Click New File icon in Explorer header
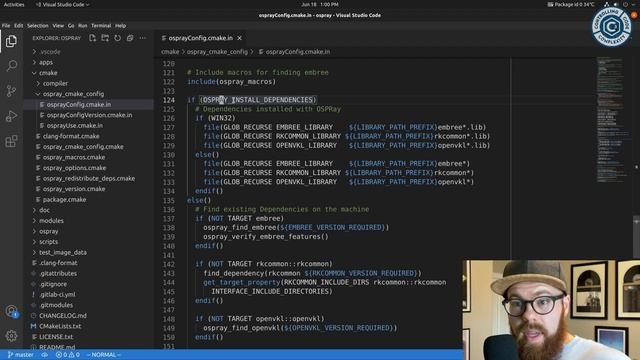Screen dimensions: 640x360 93,38
